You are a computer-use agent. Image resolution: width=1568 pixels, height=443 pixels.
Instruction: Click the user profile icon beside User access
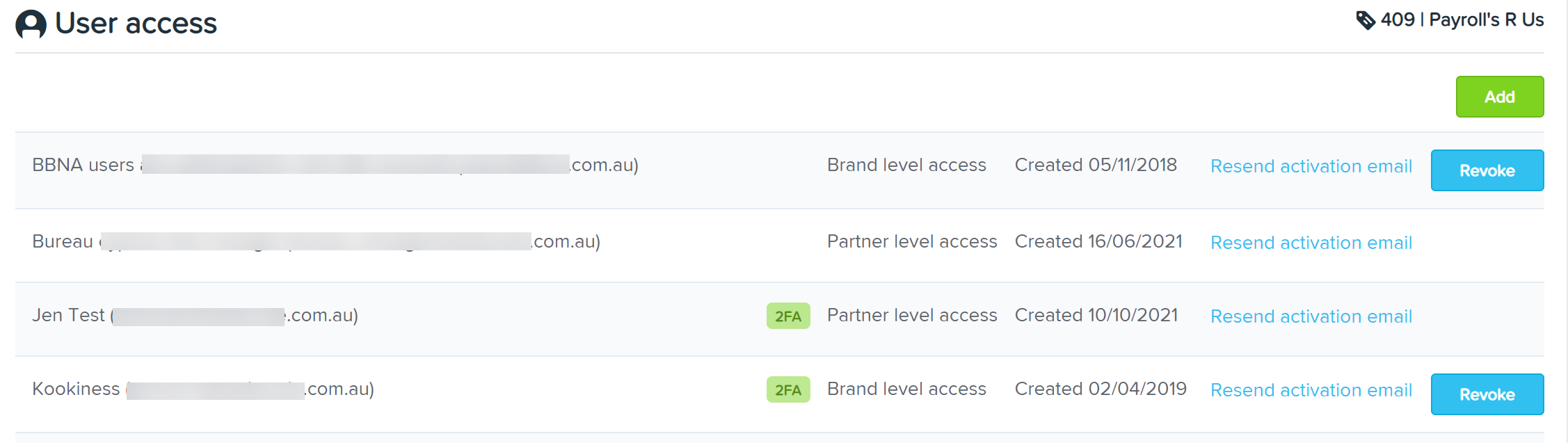31,24
